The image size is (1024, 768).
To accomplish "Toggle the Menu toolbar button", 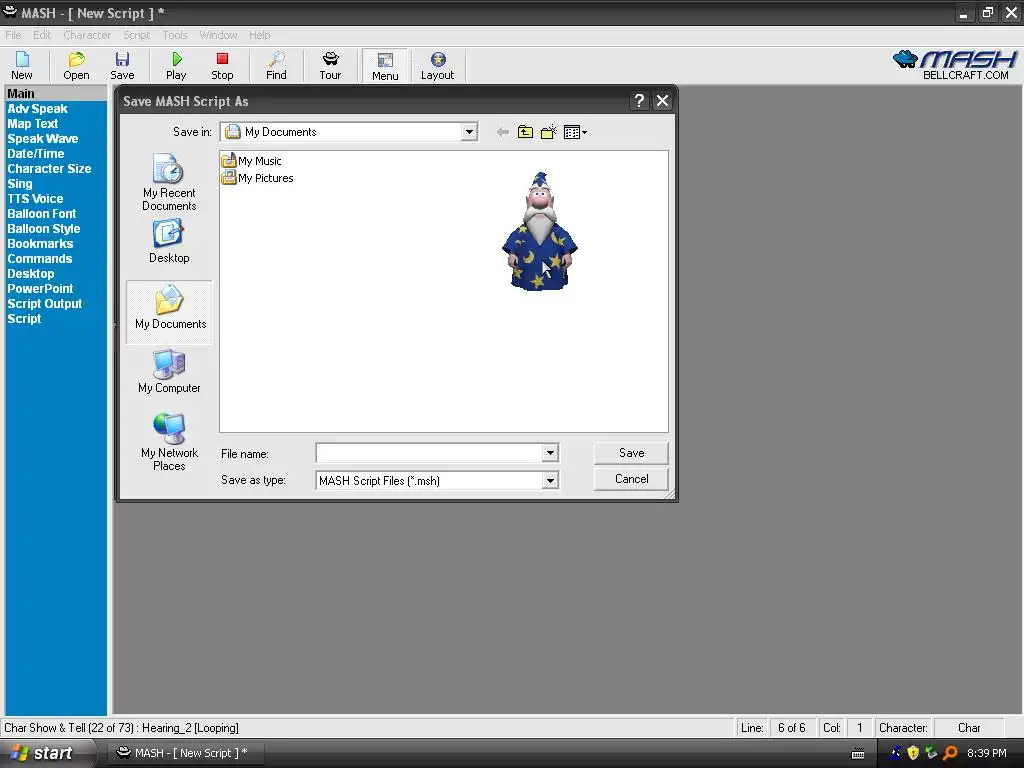I will tap(385, 66).
